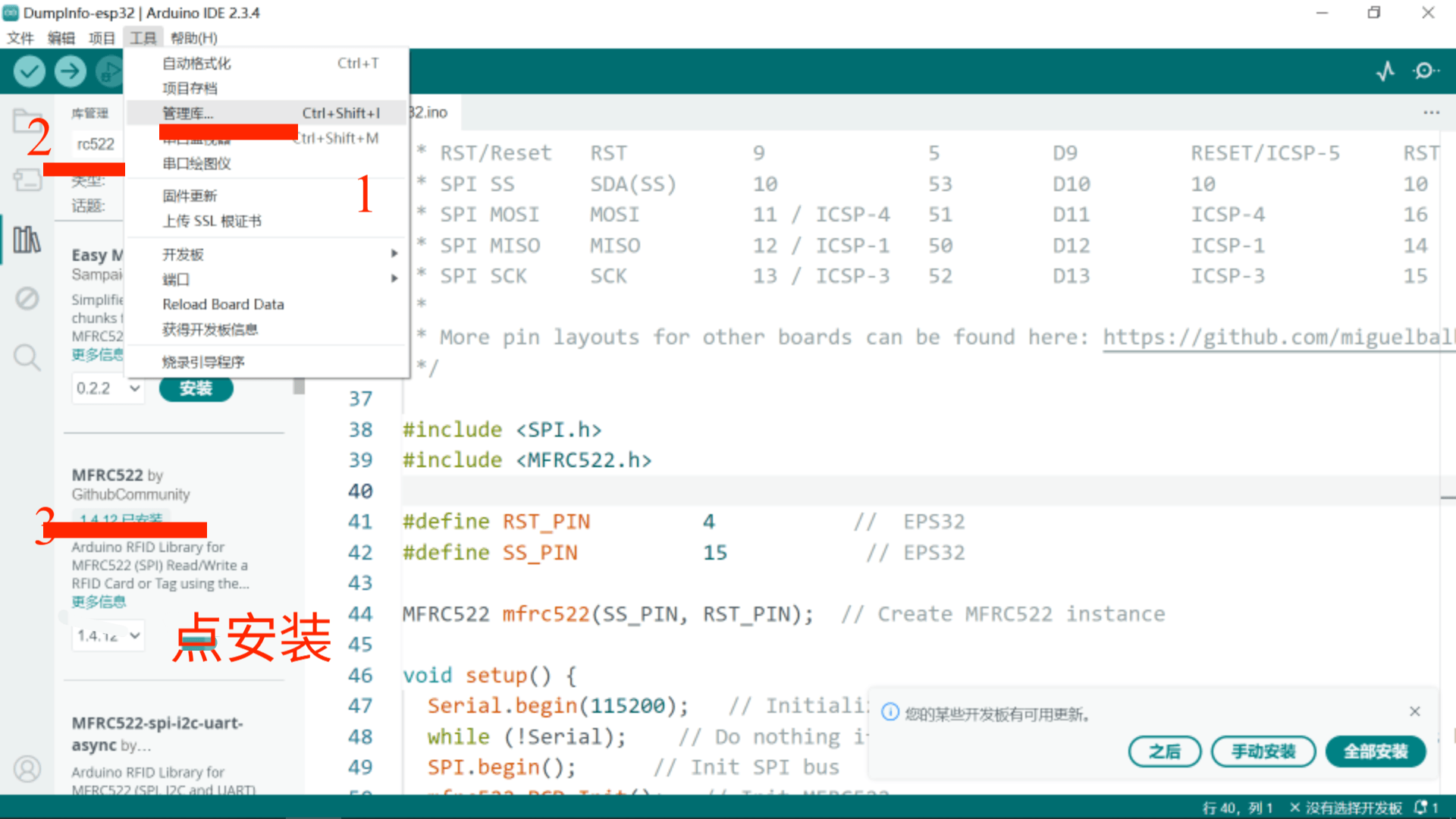Select the Library Manager books icon
Image resolution: width=1456 pixels, height=819 pixels.
[27, 240]
